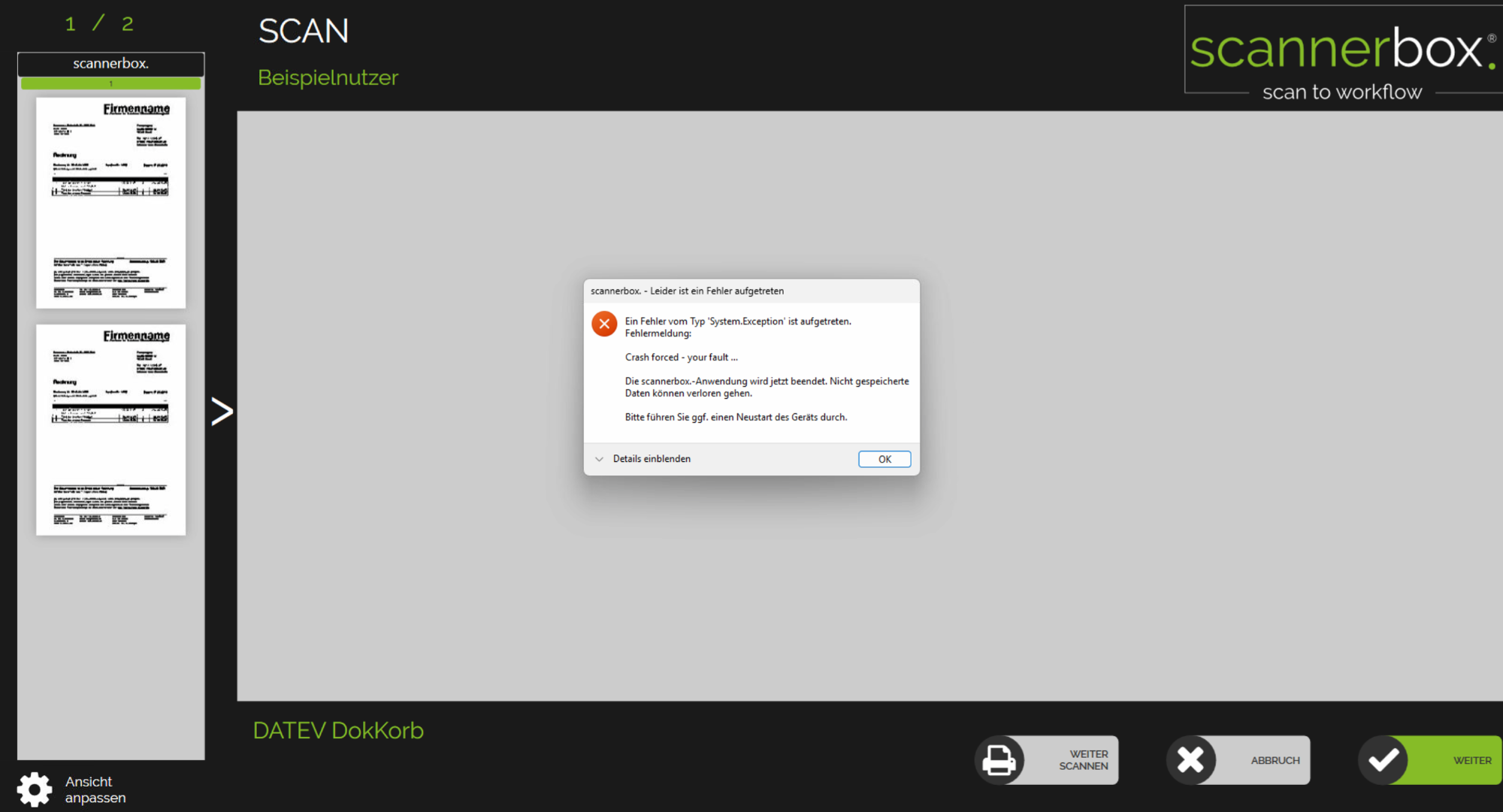Screen dimensions: 1503x812
Task: Click the scannerbox logo top right
Action: click(1342, 53)
